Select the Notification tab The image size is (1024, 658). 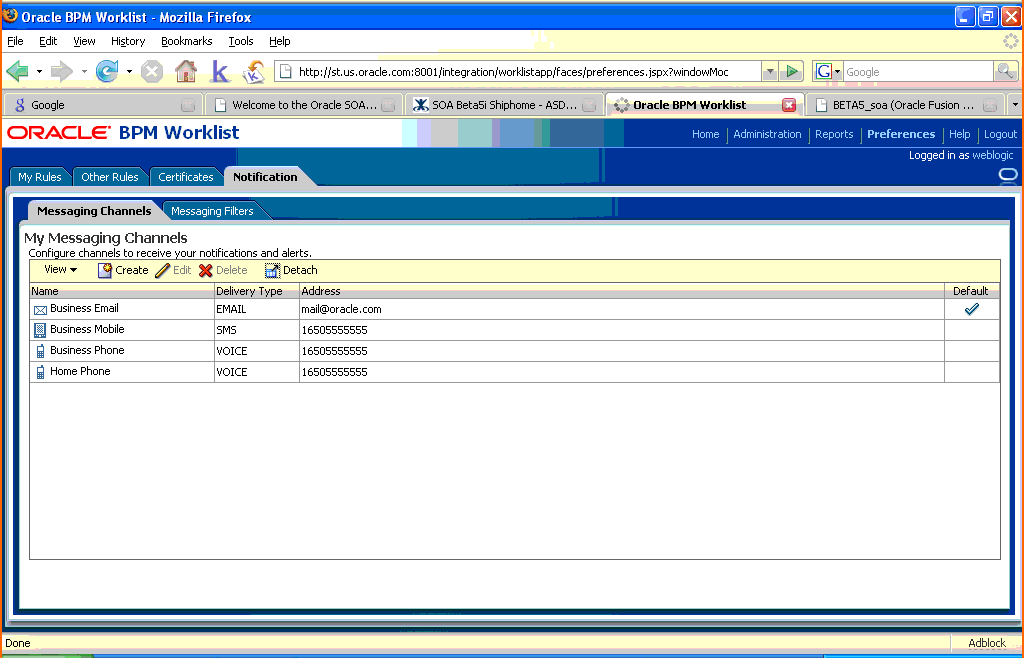(265, 177)
